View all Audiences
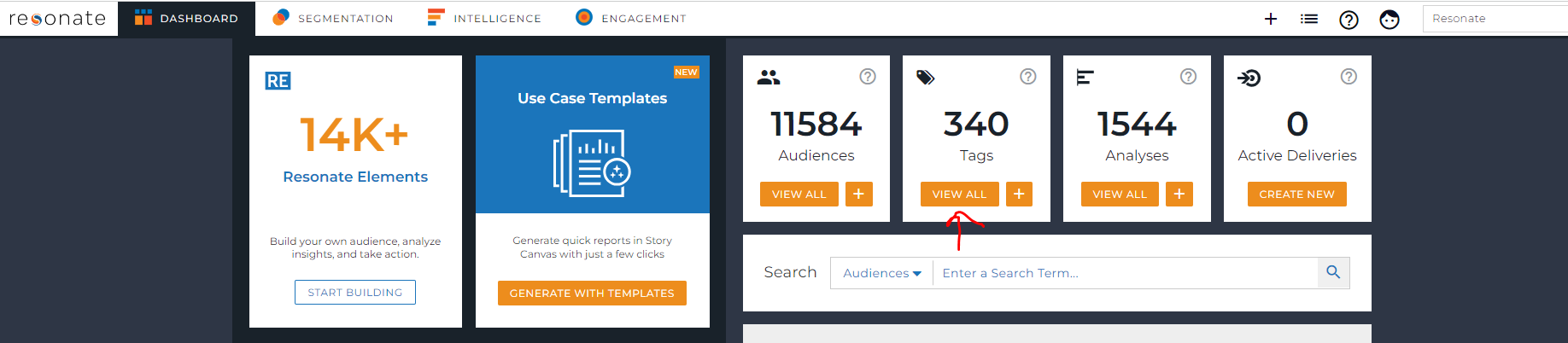 [799, 194]
